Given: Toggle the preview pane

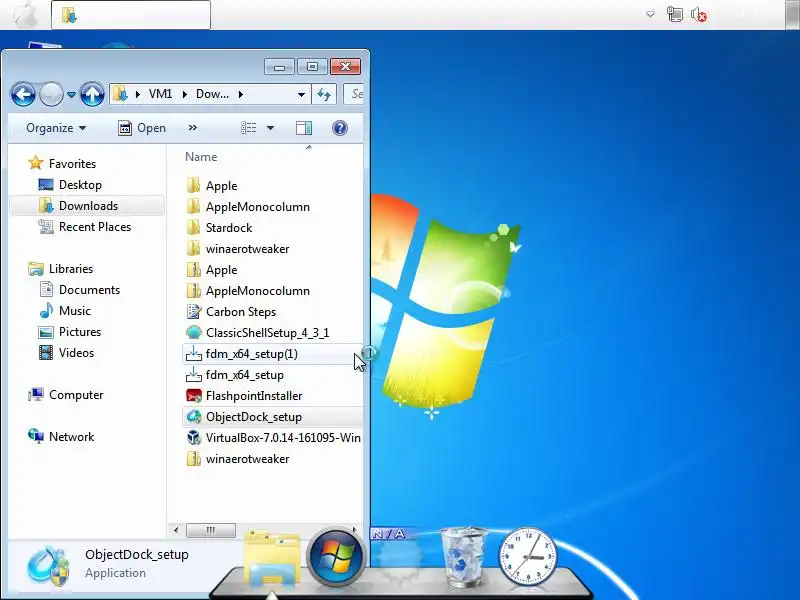Looking at the screenshot, I should (304, 128).
